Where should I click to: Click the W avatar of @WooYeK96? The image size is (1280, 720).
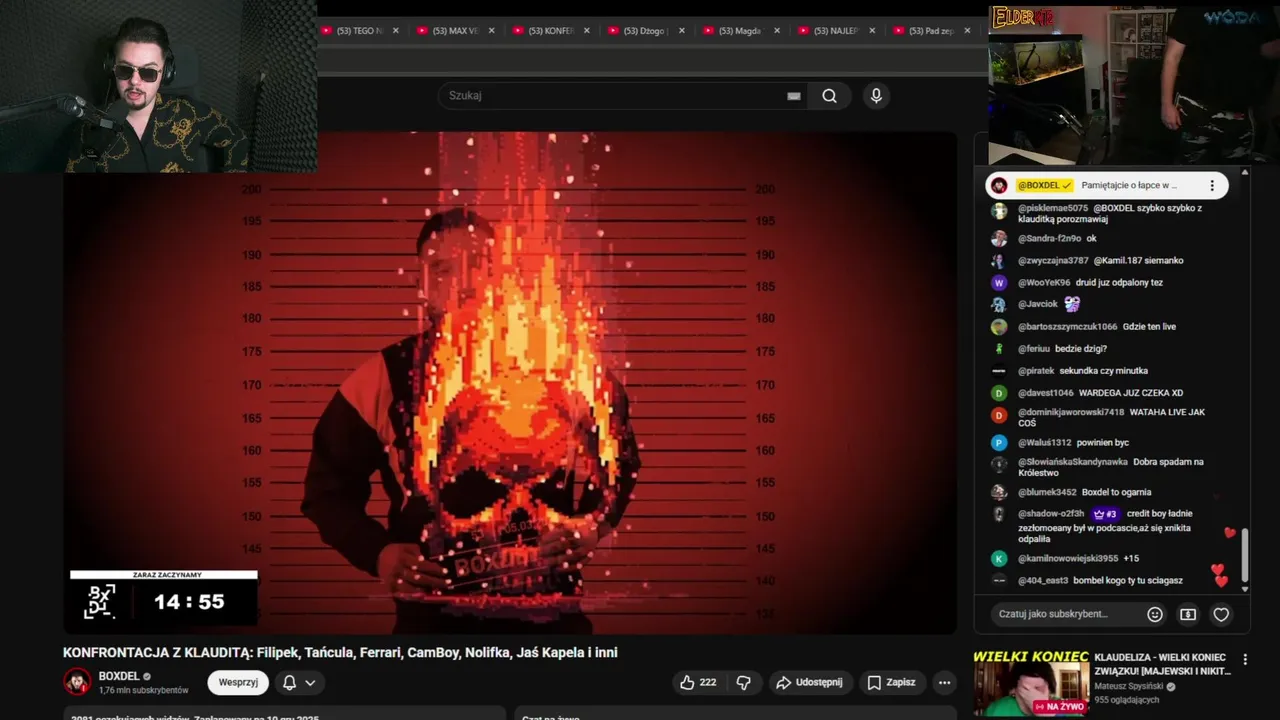(999, 283)
